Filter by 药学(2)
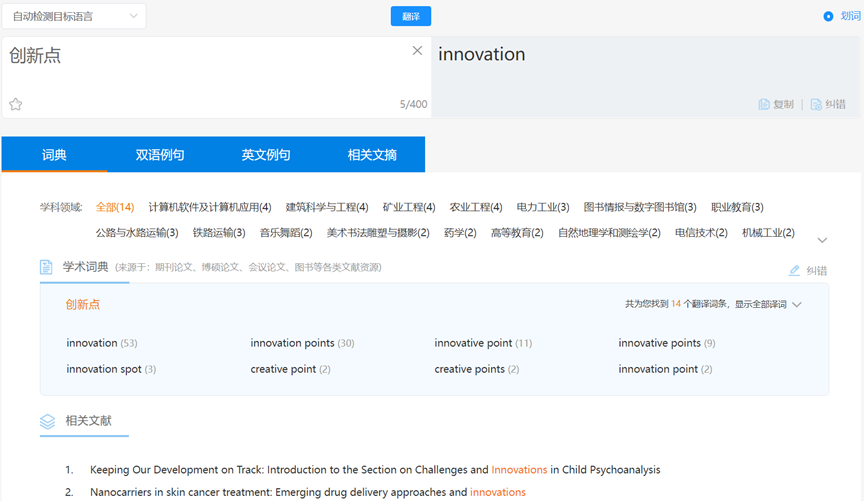The image size is (864, 501). tap(460, 233)
